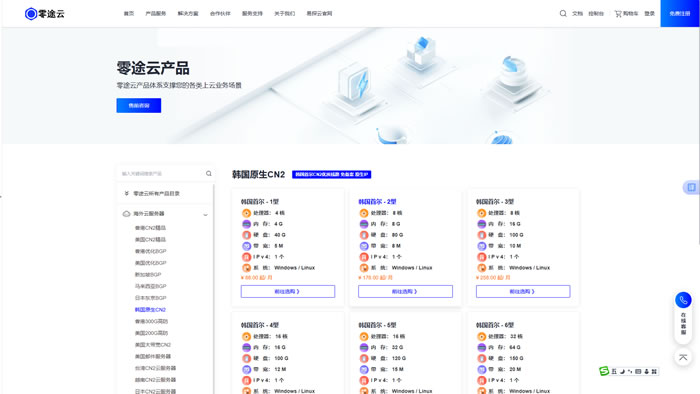Select 美国200G高防 in sidebar
Screen dimensions: 700x394
coord(151,333)
